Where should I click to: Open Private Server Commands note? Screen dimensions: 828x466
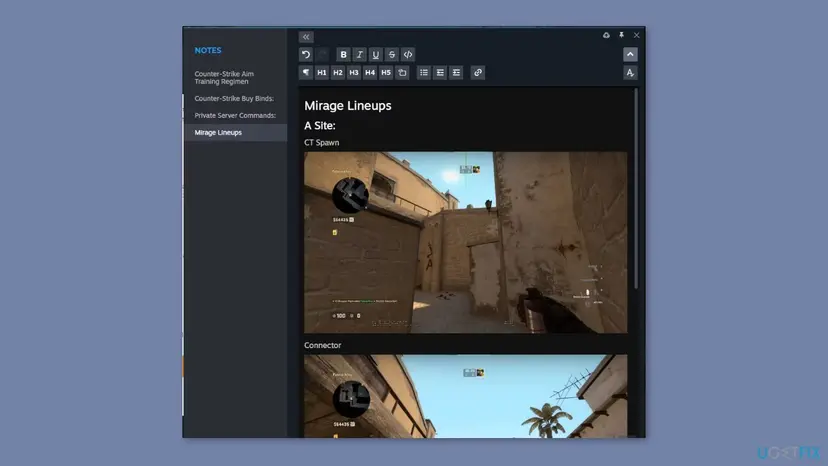236,115
